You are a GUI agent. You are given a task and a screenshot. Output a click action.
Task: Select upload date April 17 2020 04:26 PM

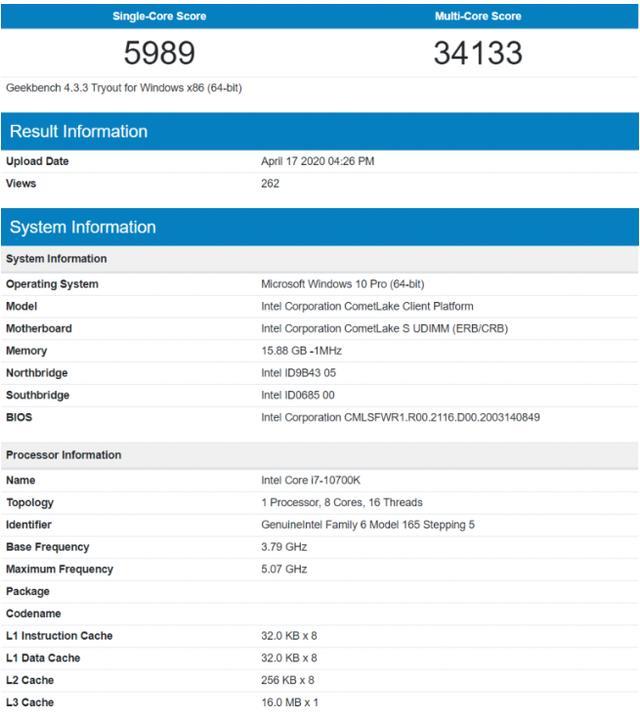tap(318, 161)
